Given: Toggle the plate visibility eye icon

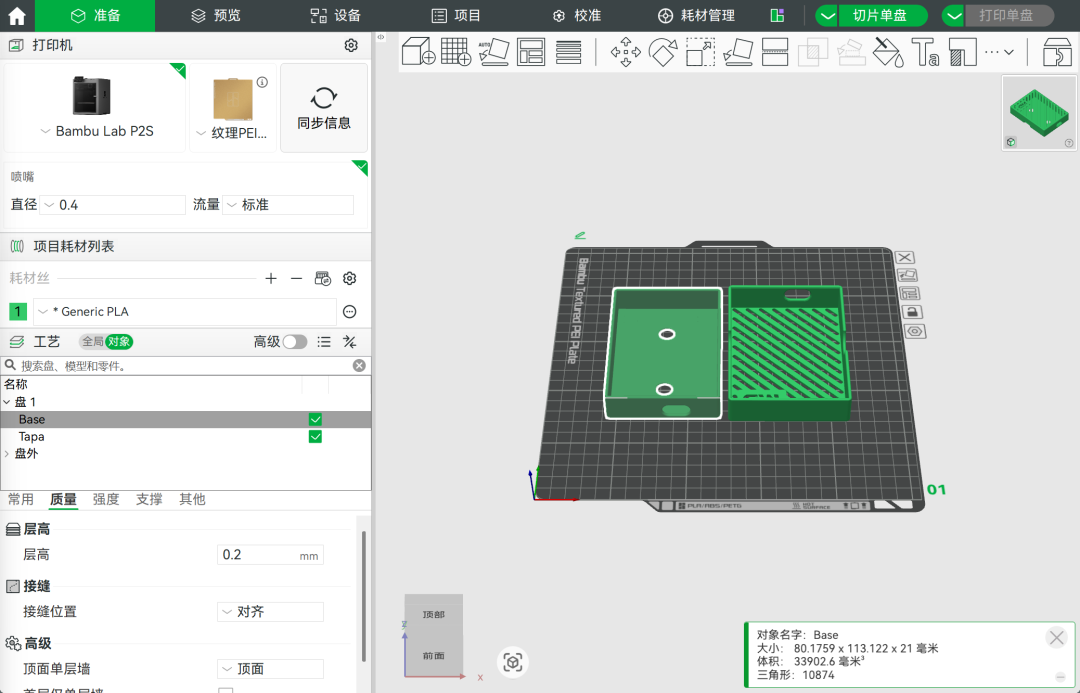Looking at the screenshot, I should point(915,331).
